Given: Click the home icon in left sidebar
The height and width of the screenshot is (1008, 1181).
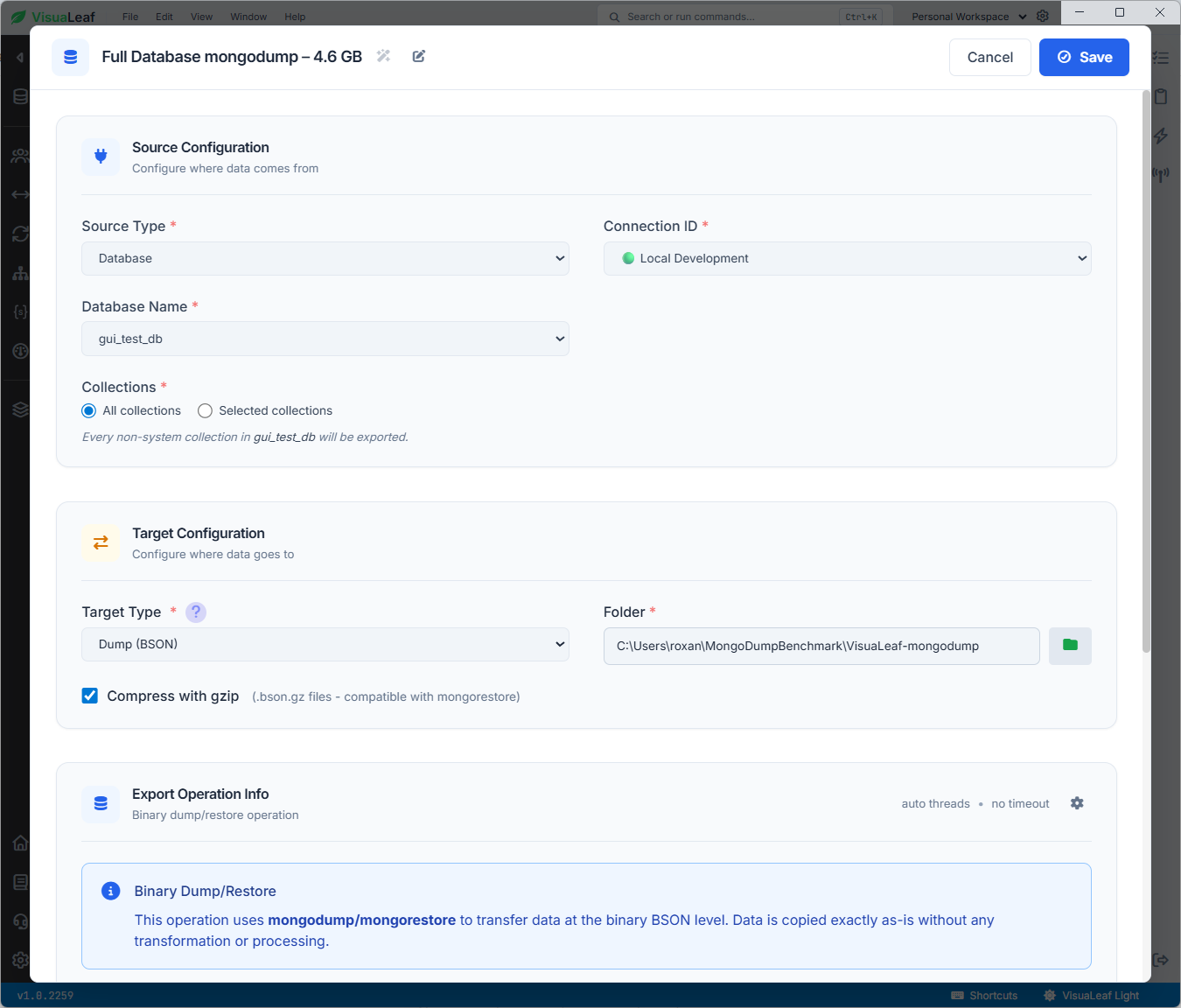Looking at the screenshot, I should (20, 843).
